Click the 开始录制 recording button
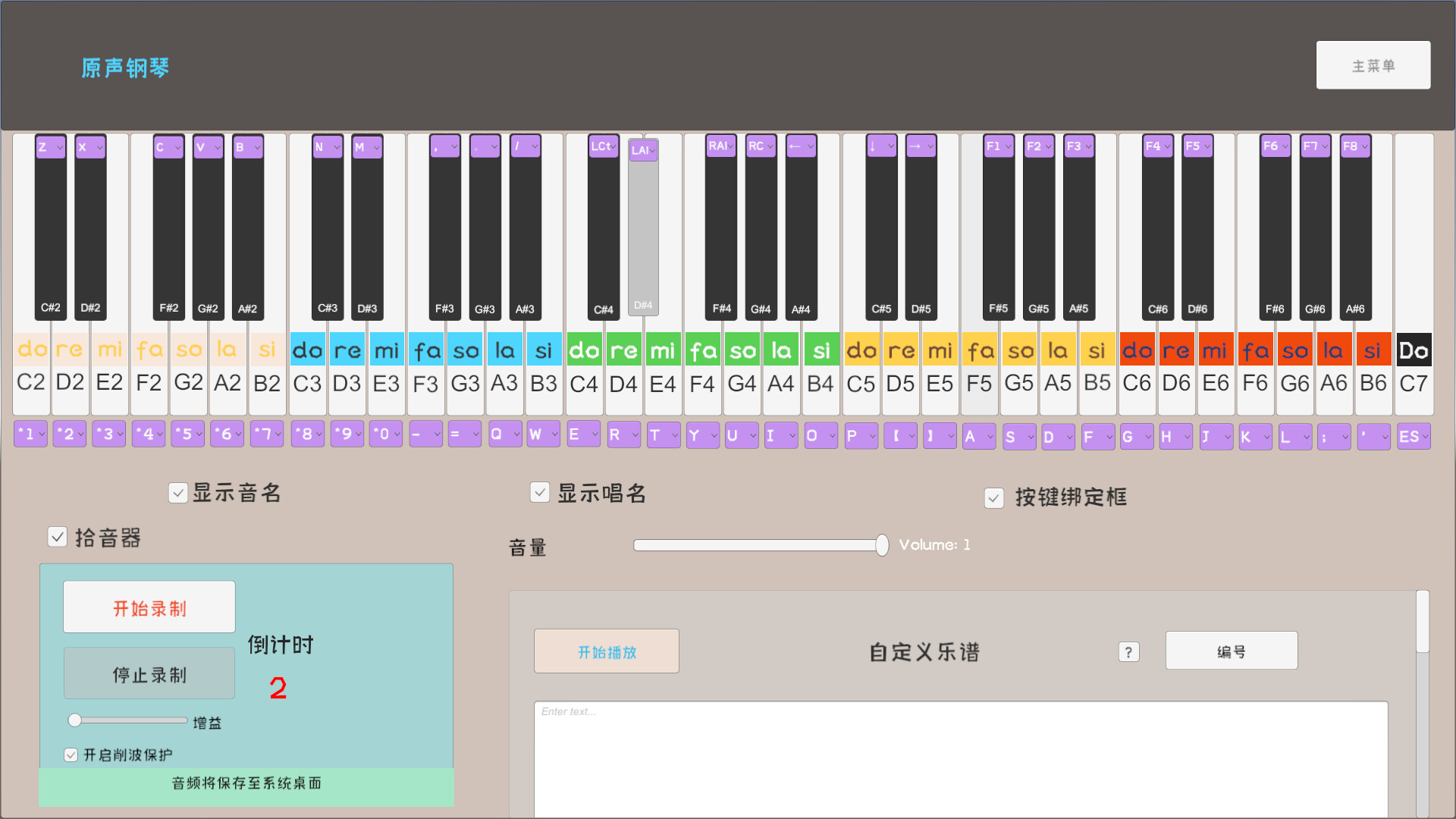1456x819 pixels. coord(149,607)
